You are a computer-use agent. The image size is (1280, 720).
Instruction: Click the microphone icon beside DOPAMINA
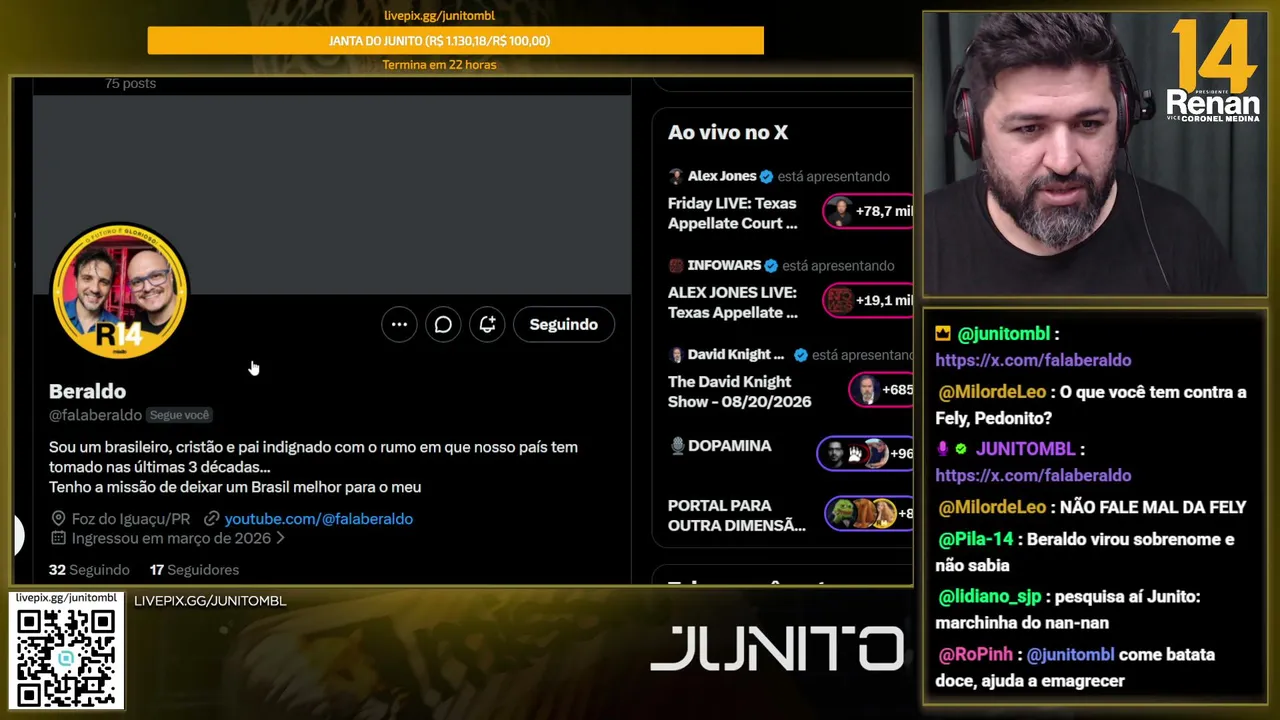click(677, 446)
